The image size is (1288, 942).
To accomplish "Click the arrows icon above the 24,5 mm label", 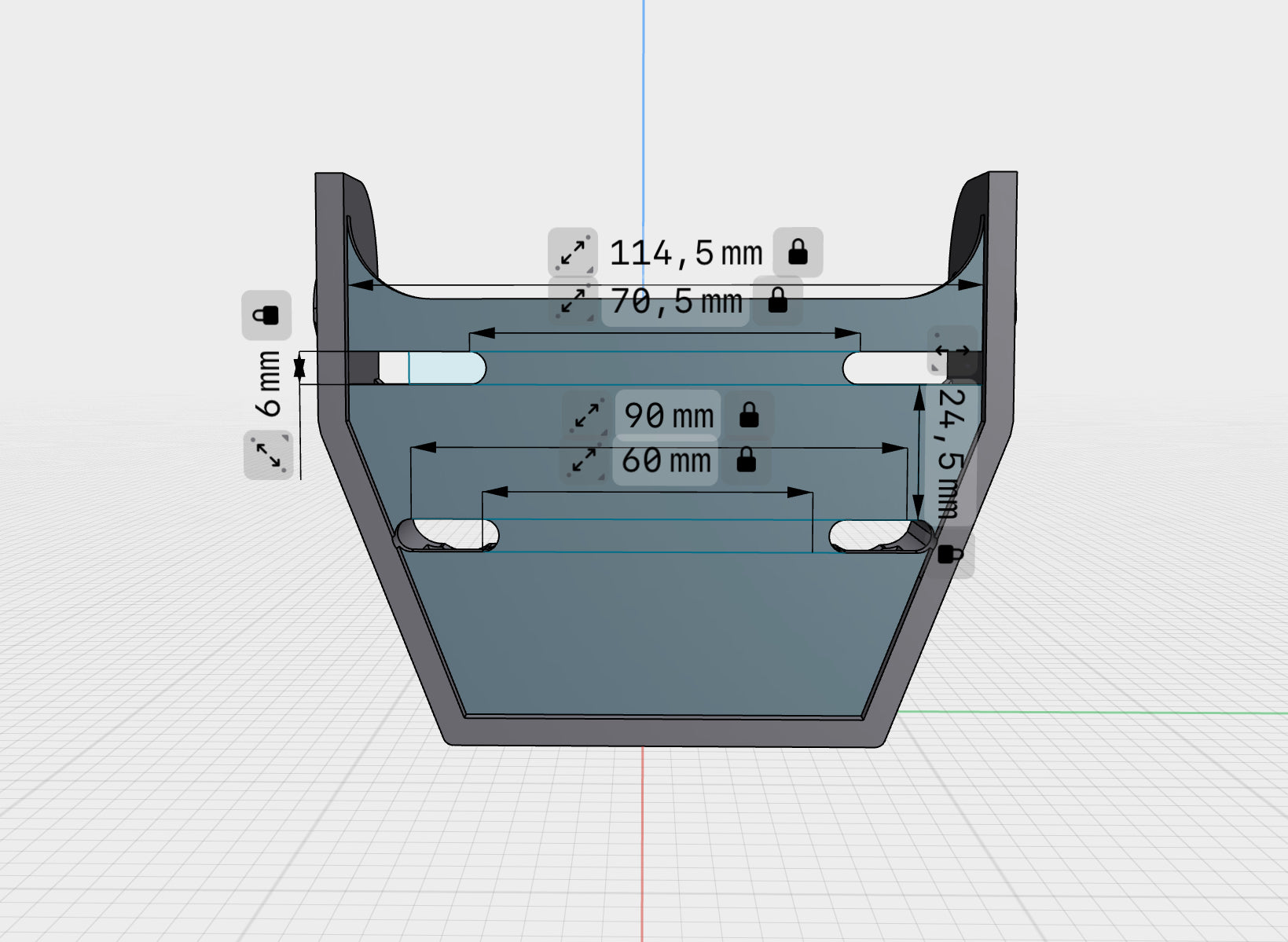I will click(x=952, y=350).
